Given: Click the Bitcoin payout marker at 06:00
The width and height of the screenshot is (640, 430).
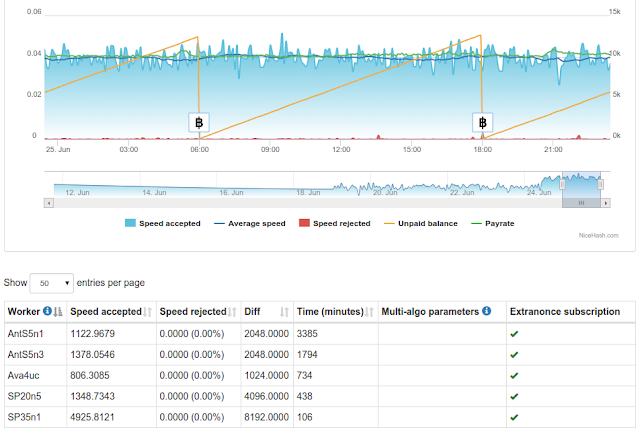Looking at the screenshot, I should coord(199,122).
